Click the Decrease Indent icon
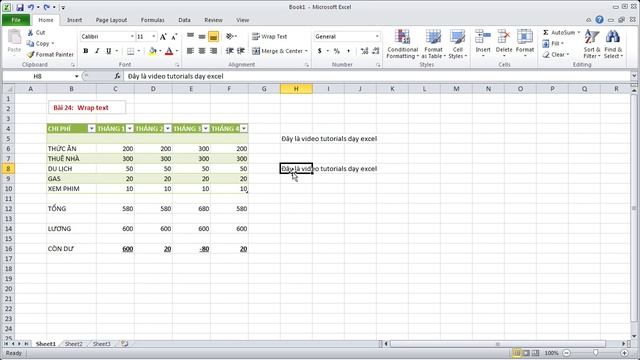 tap(230, 51)
